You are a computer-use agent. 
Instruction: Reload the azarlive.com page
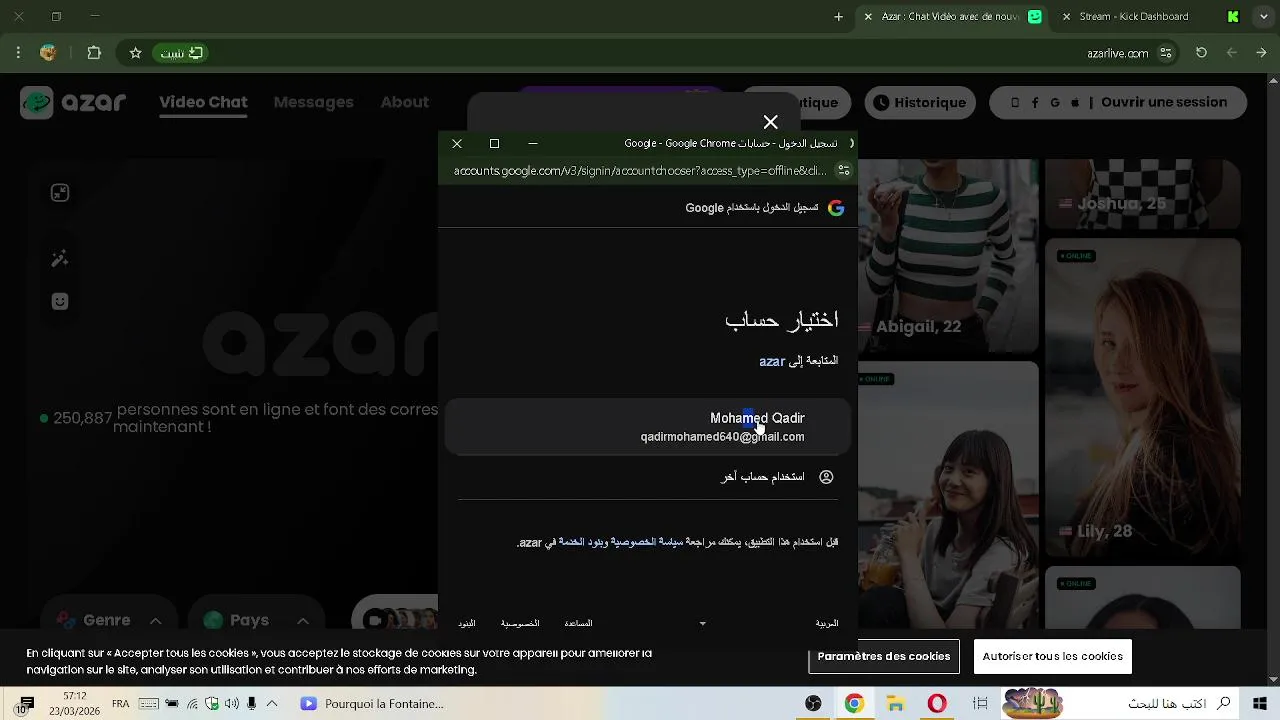[x=1202, y=53]
